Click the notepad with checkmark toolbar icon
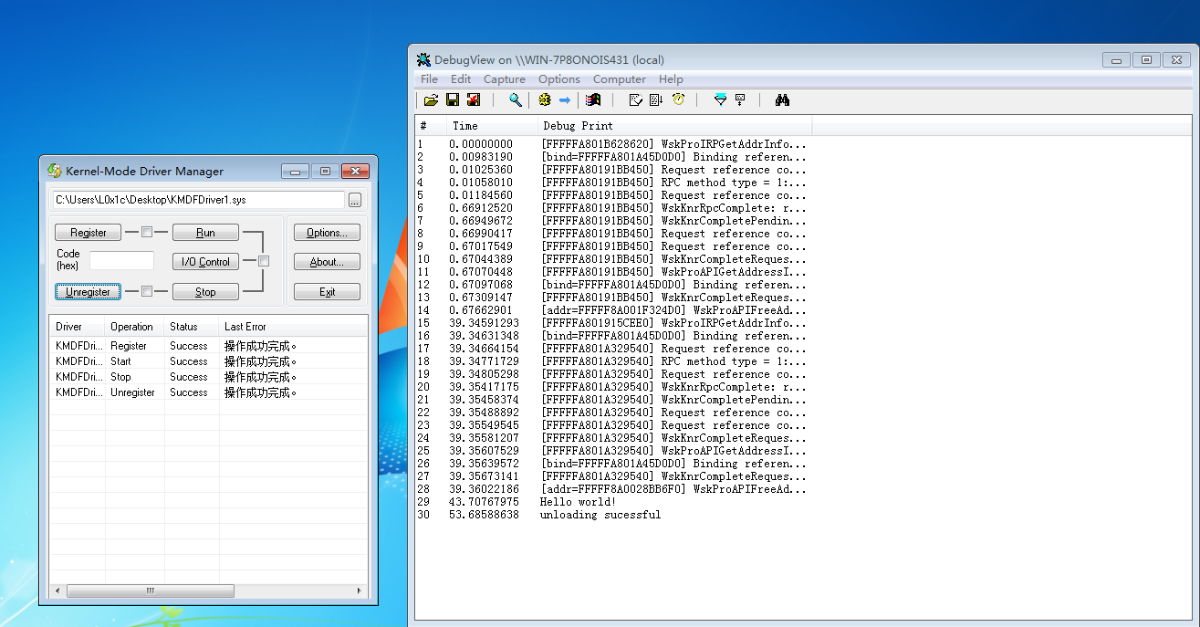1200x627 pixels. 635,100
